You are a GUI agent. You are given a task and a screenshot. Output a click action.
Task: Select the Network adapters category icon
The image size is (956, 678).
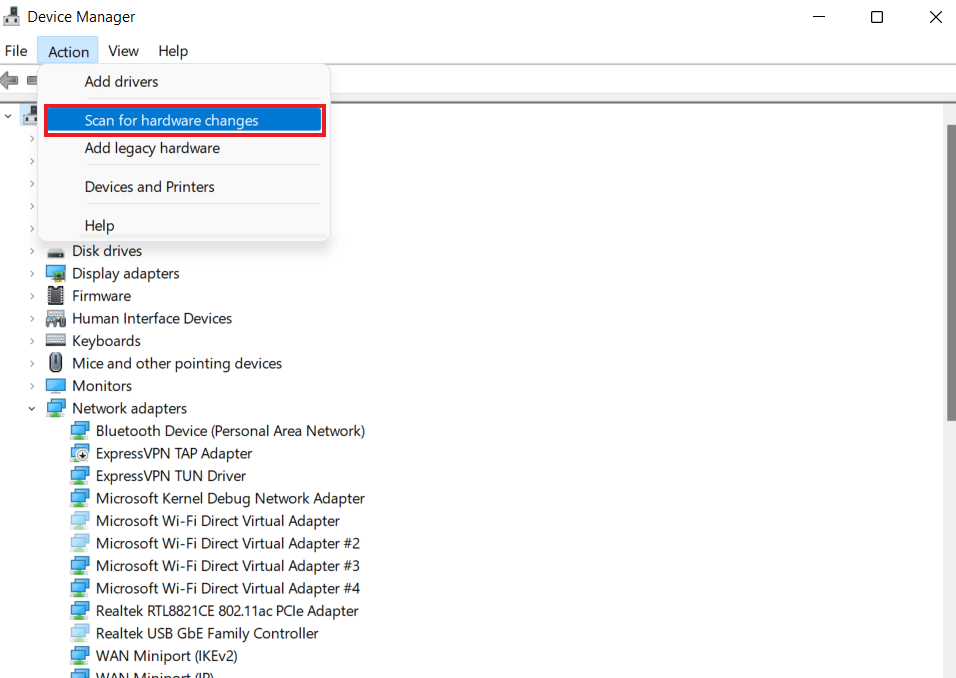pyautogui.click(x=57, y=408)
